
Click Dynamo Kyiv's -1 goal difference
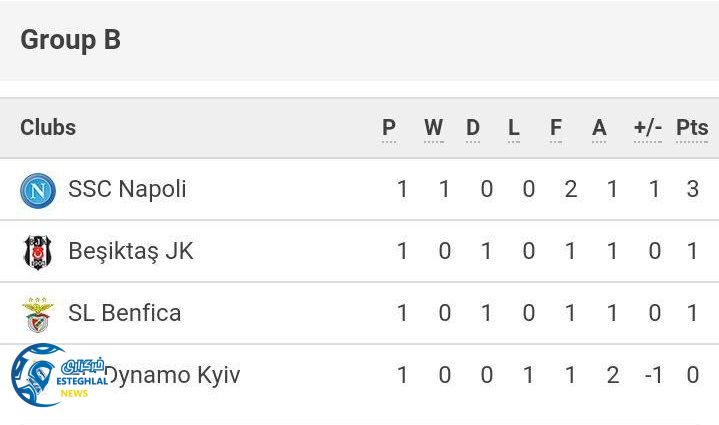click(654, 375)
